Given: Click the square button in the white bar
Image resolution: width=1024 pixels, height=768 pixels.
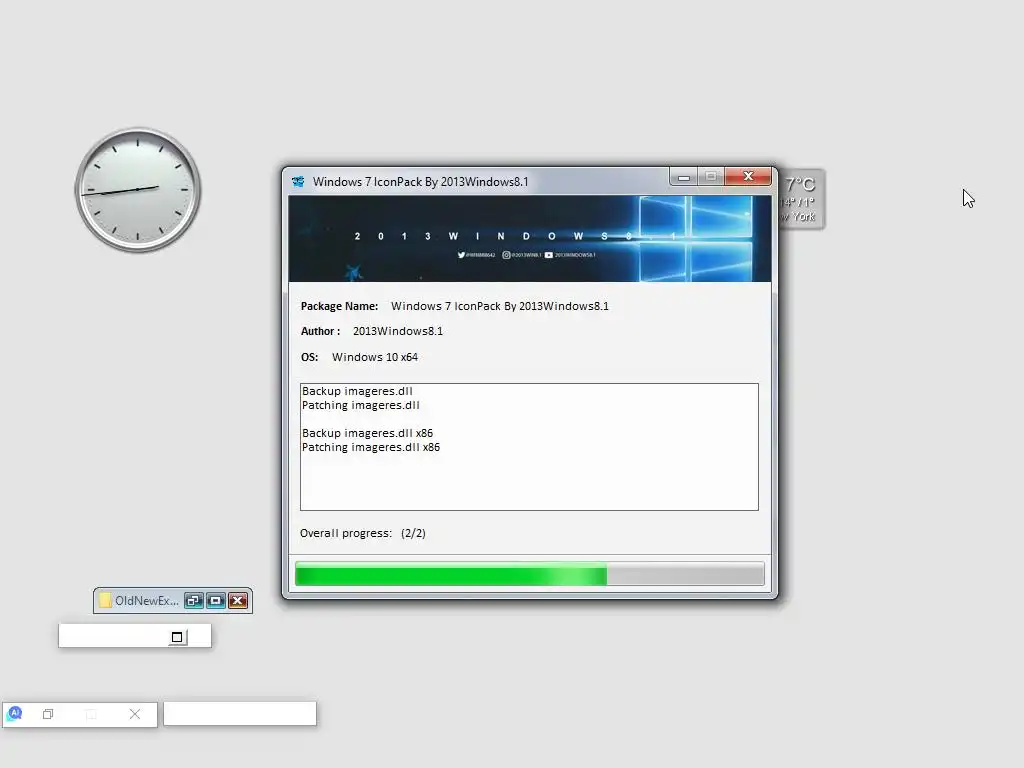Looking at the screenshot, I should point(177,637).
